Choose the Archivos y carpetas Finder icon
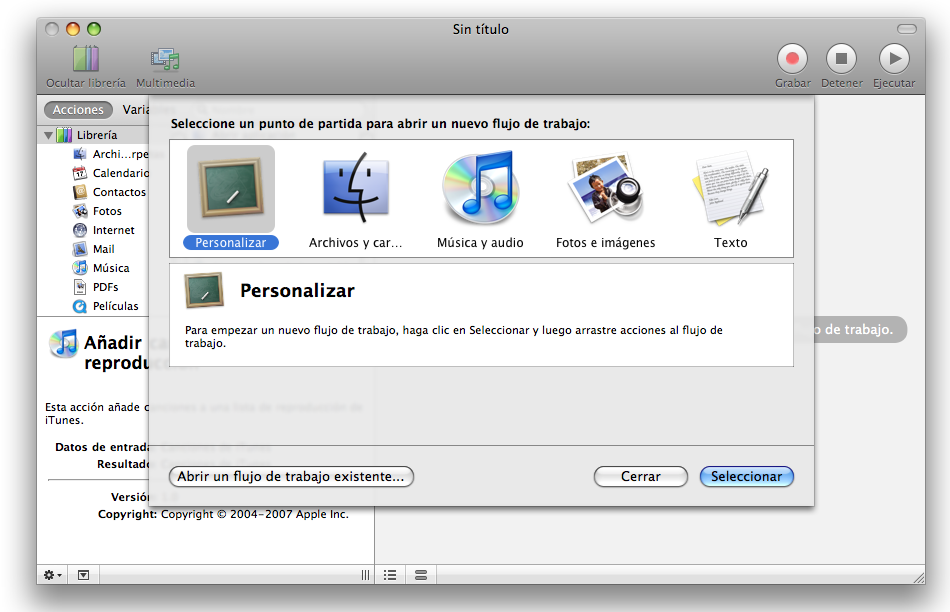 click(356, 187)
